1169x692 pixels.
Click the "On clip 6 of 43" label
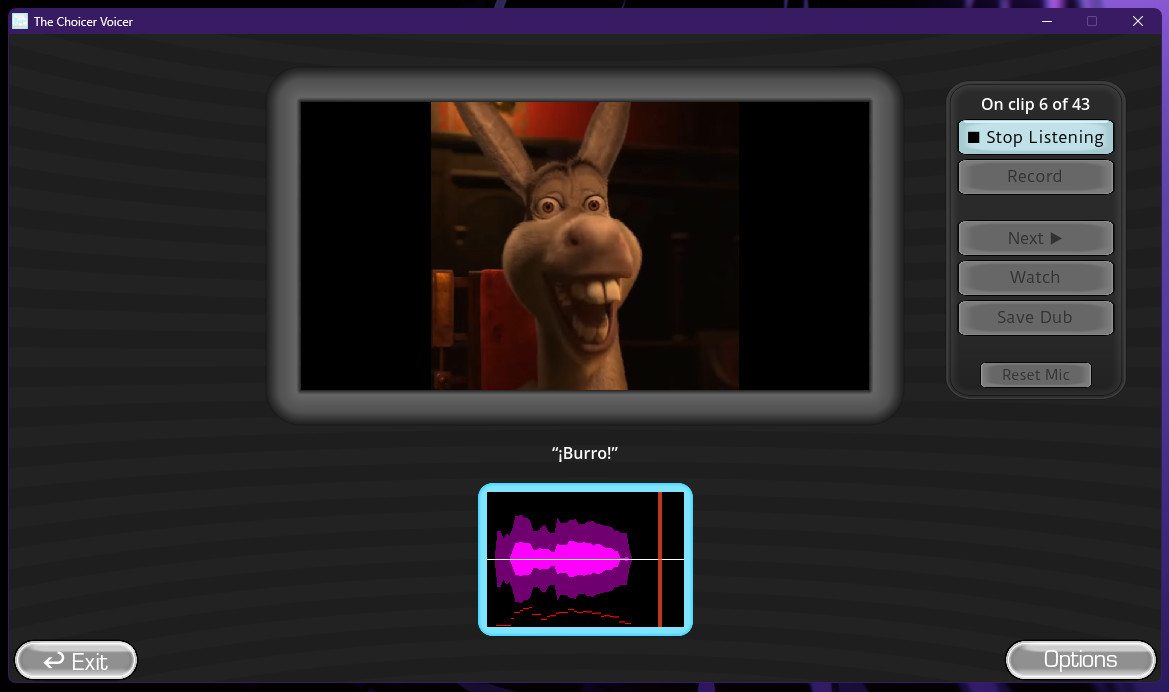coord(1036,104)
